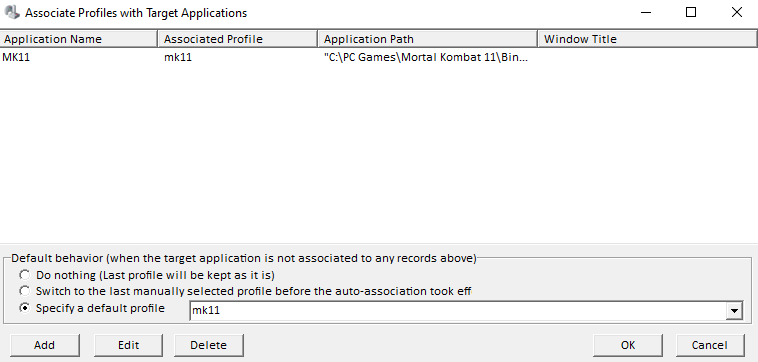Click the Window Title column header
This screenshot has width=758, height=362.
[648, 39]
